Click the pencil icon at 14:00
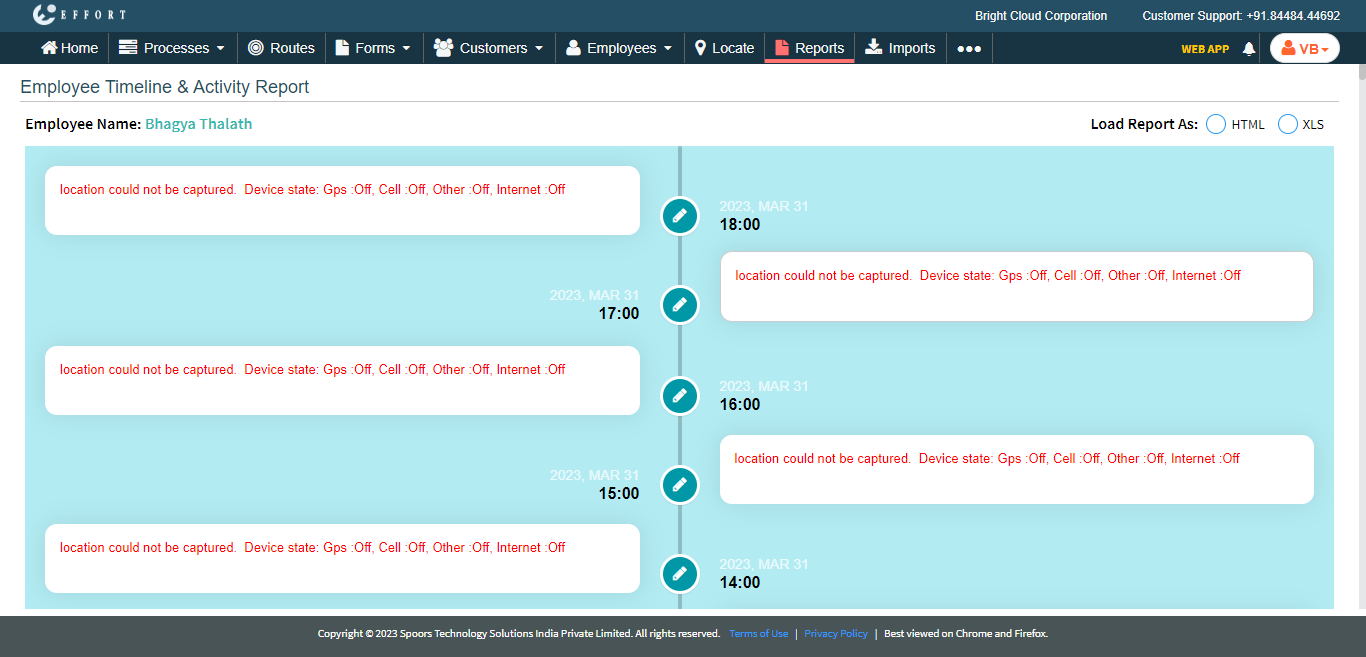This screenshot has width=1366, height=657. click(x=680, y=573)
